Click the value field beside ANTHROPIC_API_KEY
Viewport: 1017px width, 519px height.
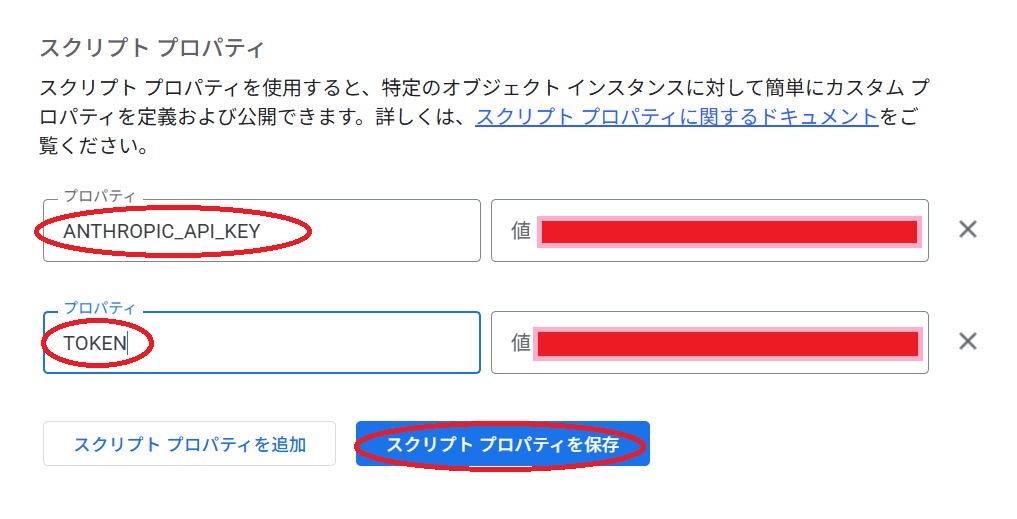(x=710, y=230)
